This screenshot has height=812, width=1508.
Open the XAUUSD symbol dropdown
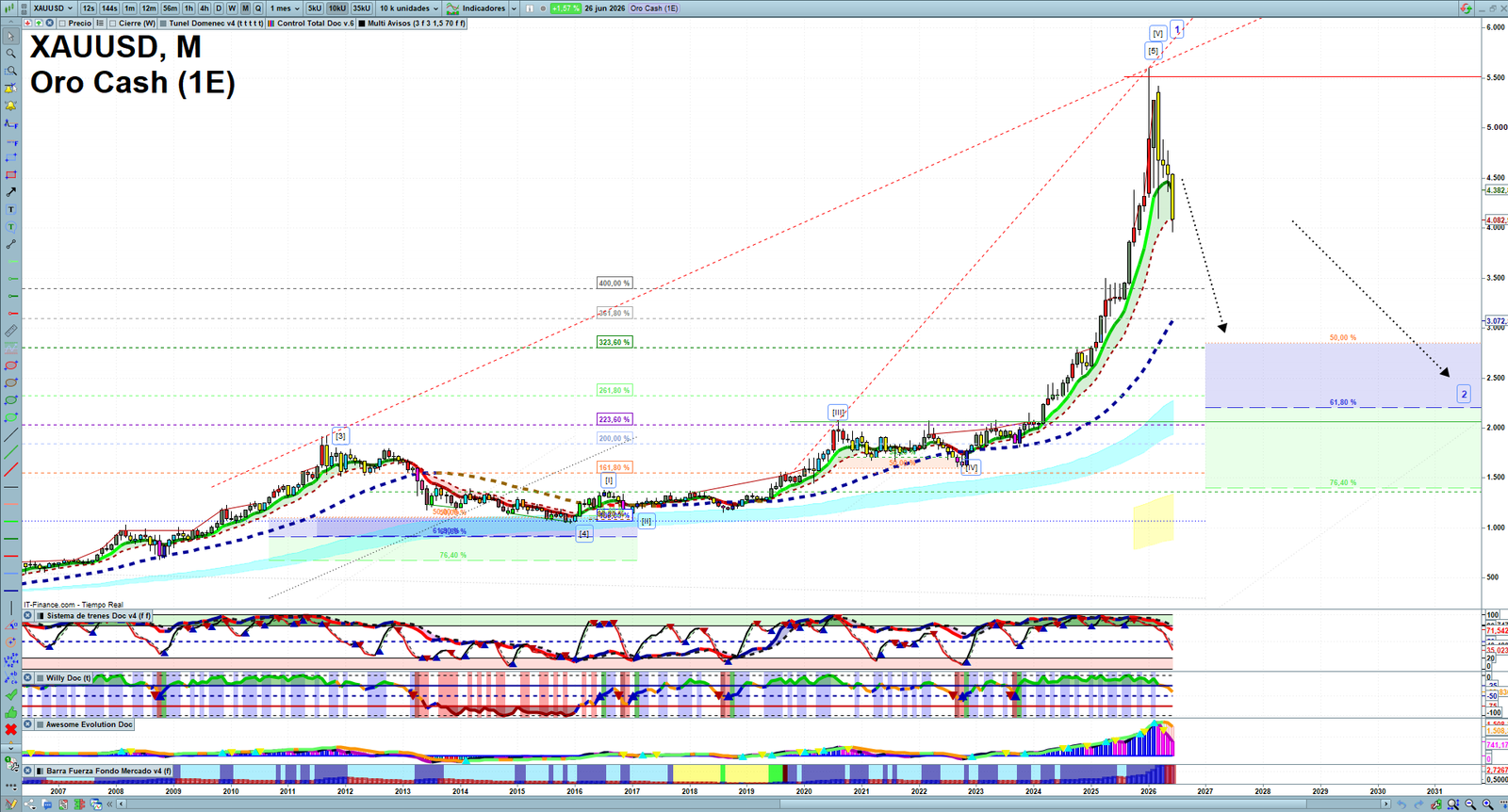click(x=53, y=8)
